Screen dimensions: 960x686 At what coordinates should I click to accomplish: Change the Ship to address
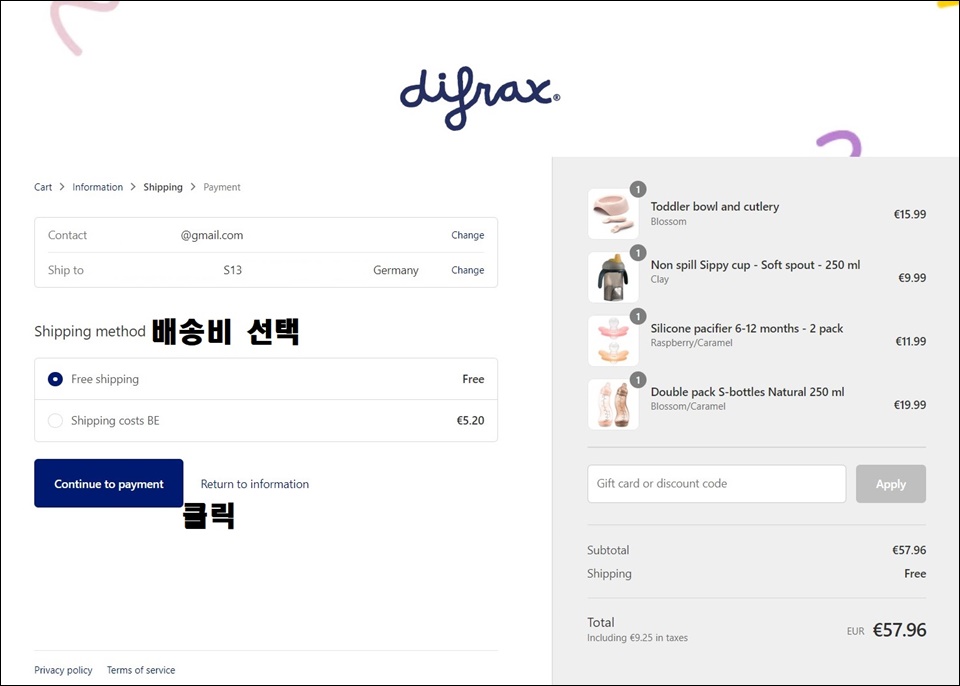point(468,270)
